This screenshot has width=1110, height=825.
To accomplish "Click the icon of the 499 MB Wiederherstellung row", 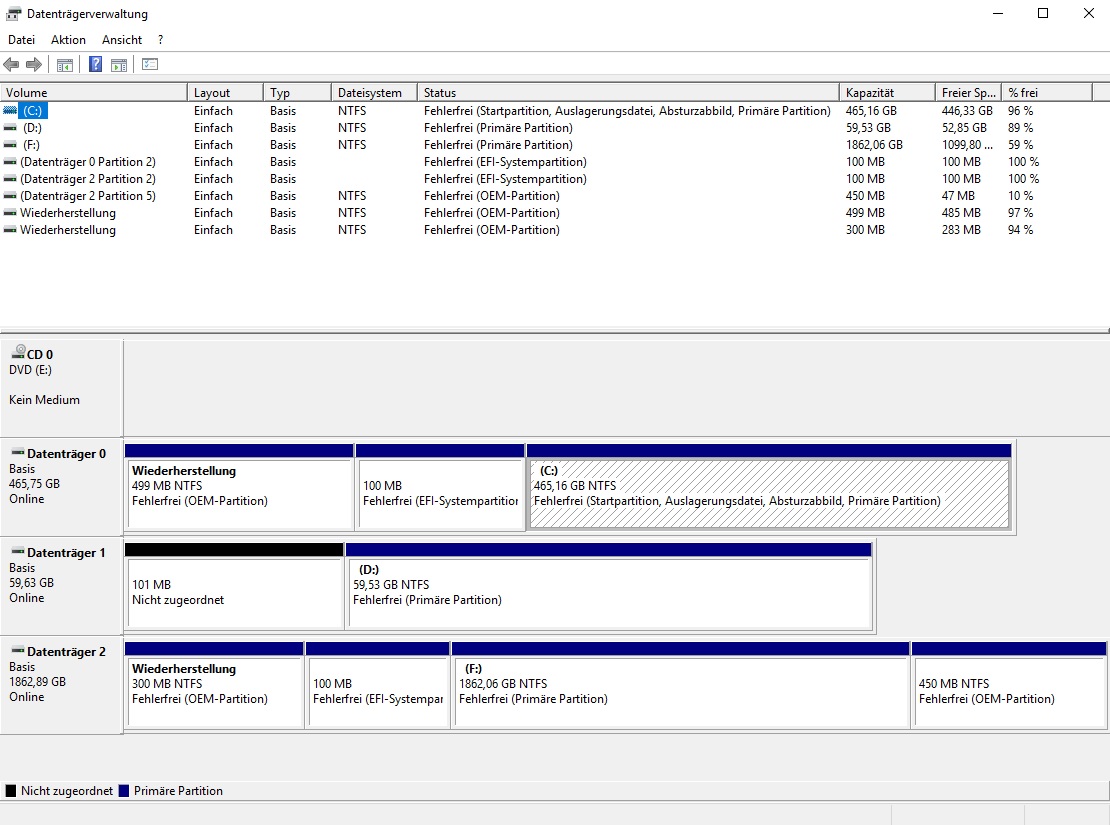I will tap(10, 212).
